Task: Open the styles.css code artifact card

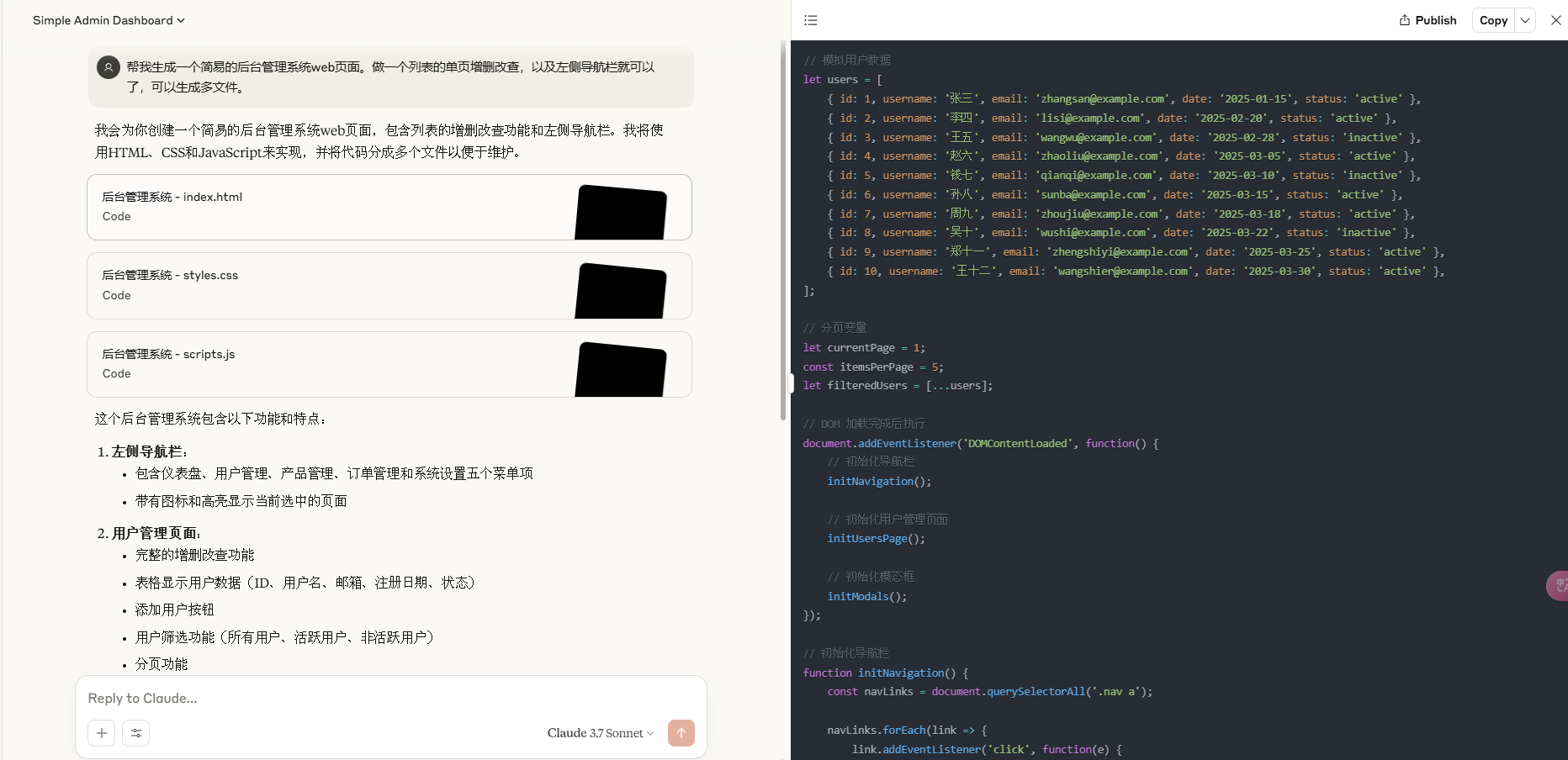Action: pos(336,286)
